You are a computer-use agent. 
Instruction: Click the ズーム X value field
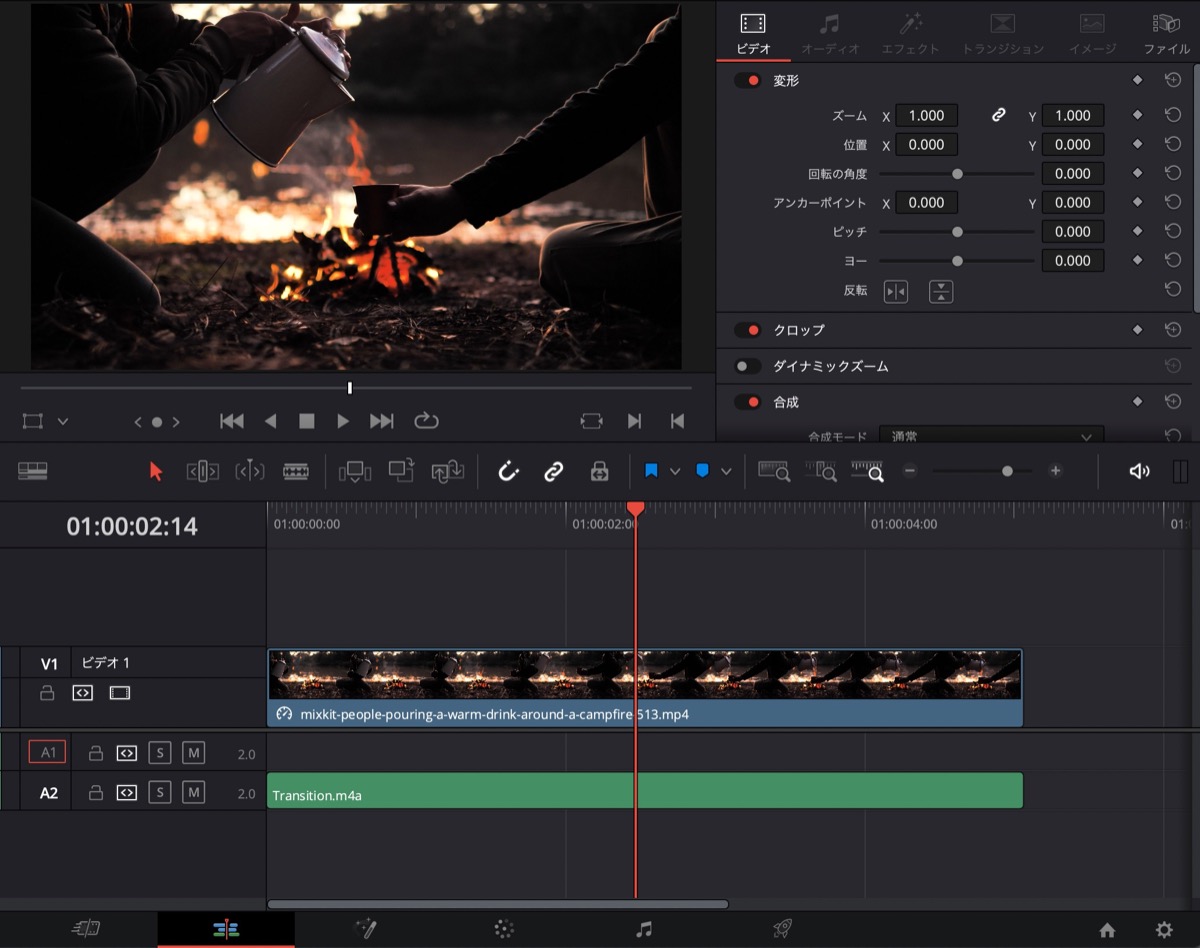927,116
